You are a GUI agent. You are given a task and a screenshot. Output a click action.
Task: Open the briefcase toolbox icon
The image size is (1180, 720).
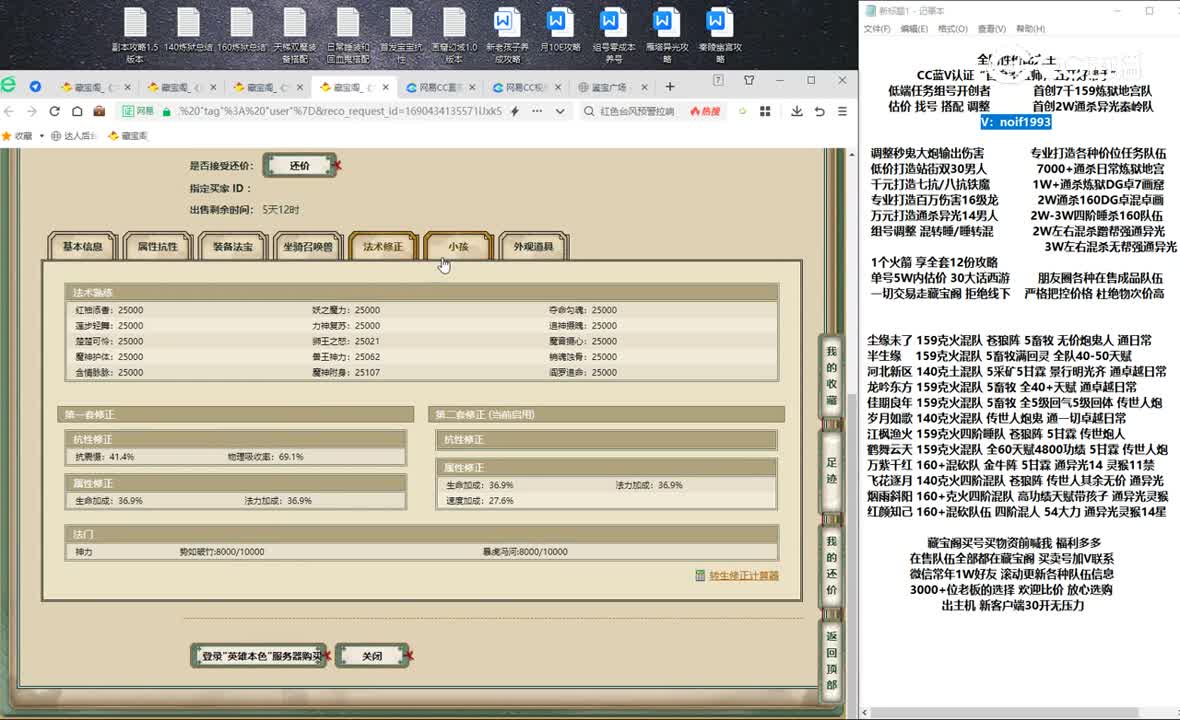[99, 111]
